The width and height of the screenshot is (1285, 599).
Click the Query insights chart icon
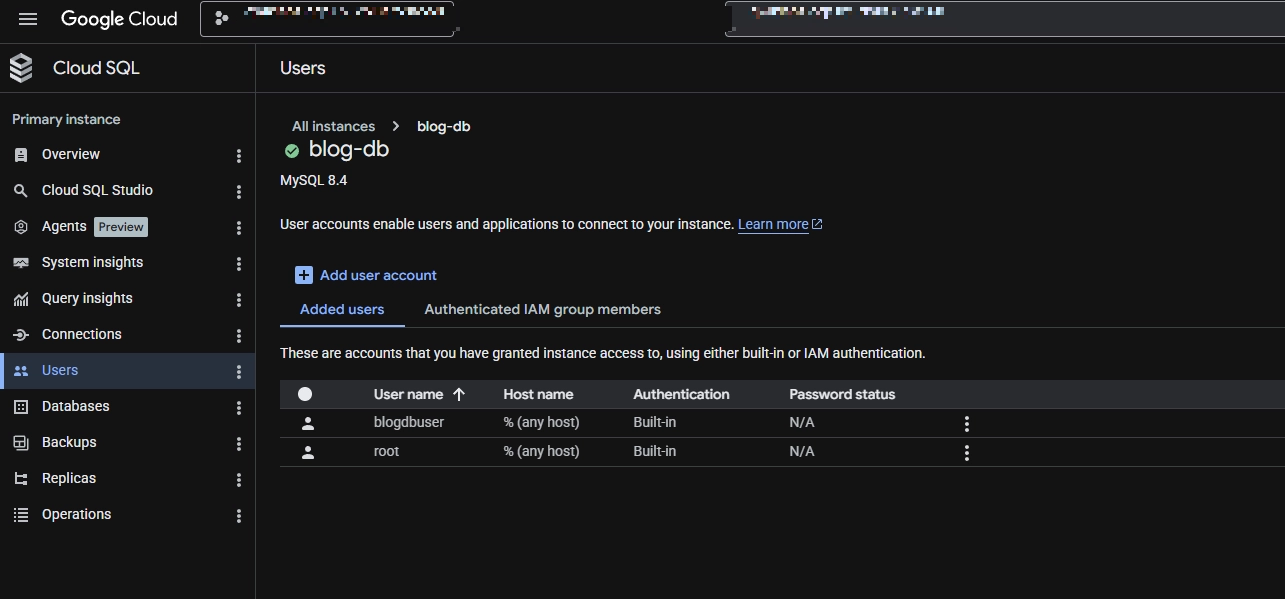21,299
